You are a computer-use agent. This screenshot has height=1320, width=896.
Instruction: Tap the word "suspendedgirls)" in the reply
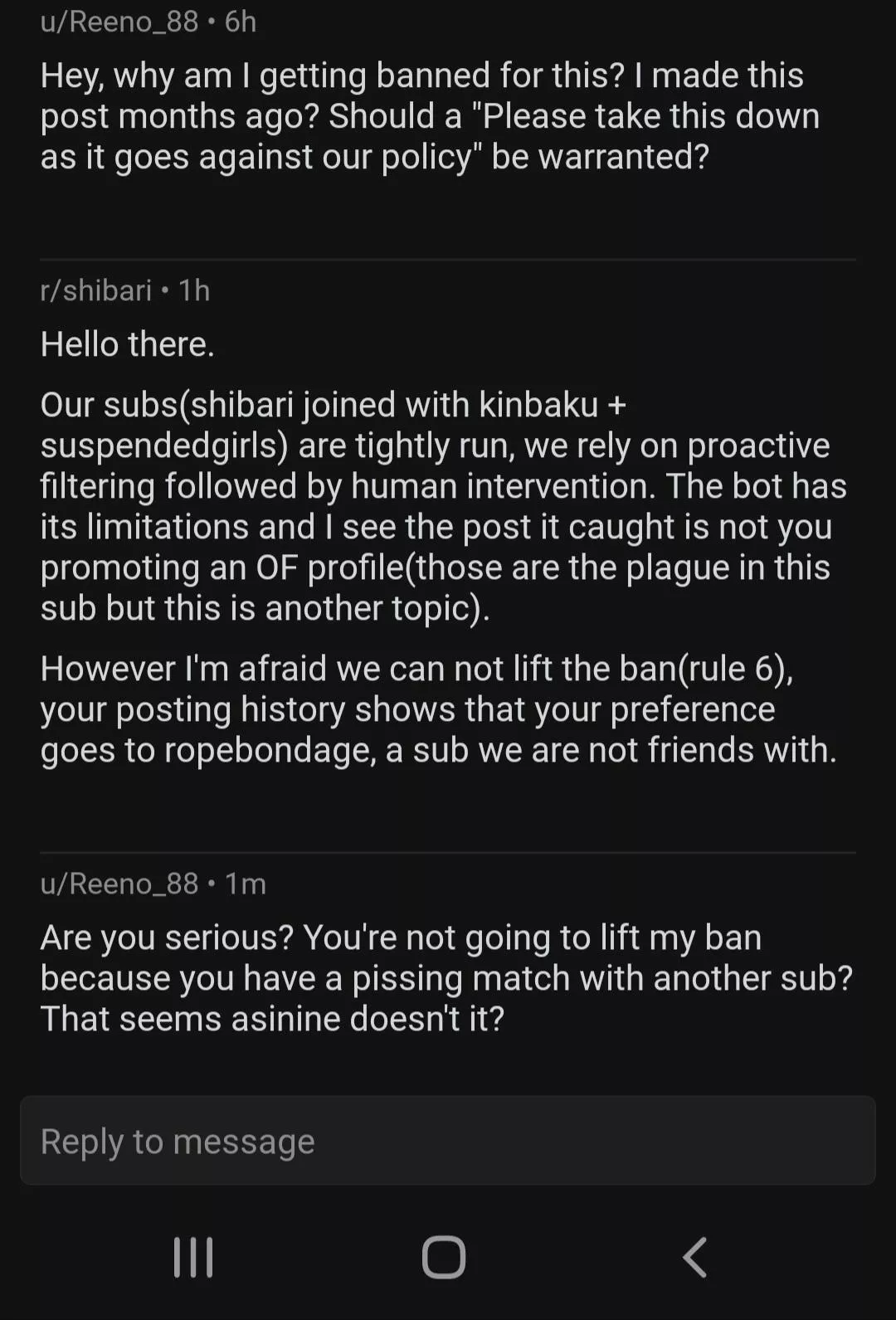coord(164,446)
